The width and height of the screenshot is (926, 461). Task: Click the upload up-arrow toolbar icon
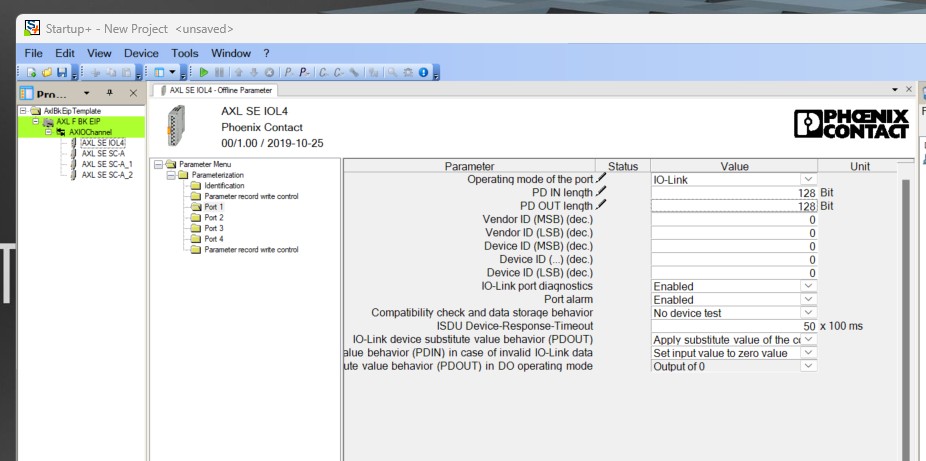tap(239, 73)
